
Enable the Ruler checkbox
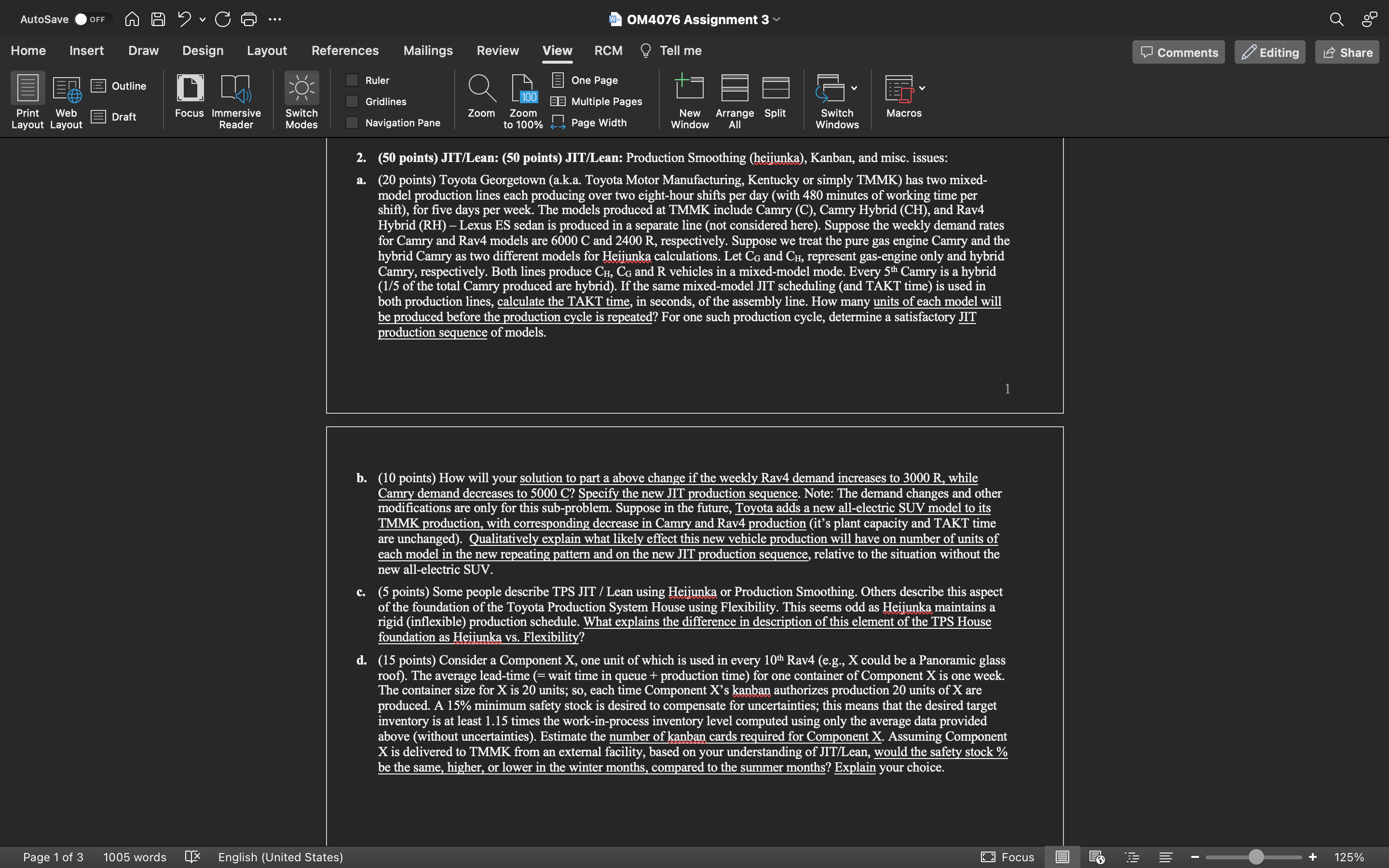tap(353, 81)
